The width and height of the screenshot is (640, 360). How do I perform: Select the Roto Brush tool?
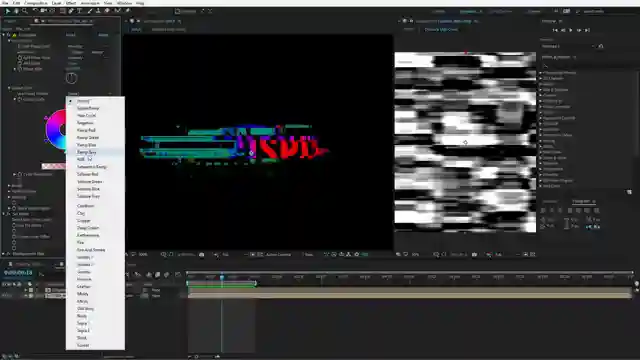118,11
